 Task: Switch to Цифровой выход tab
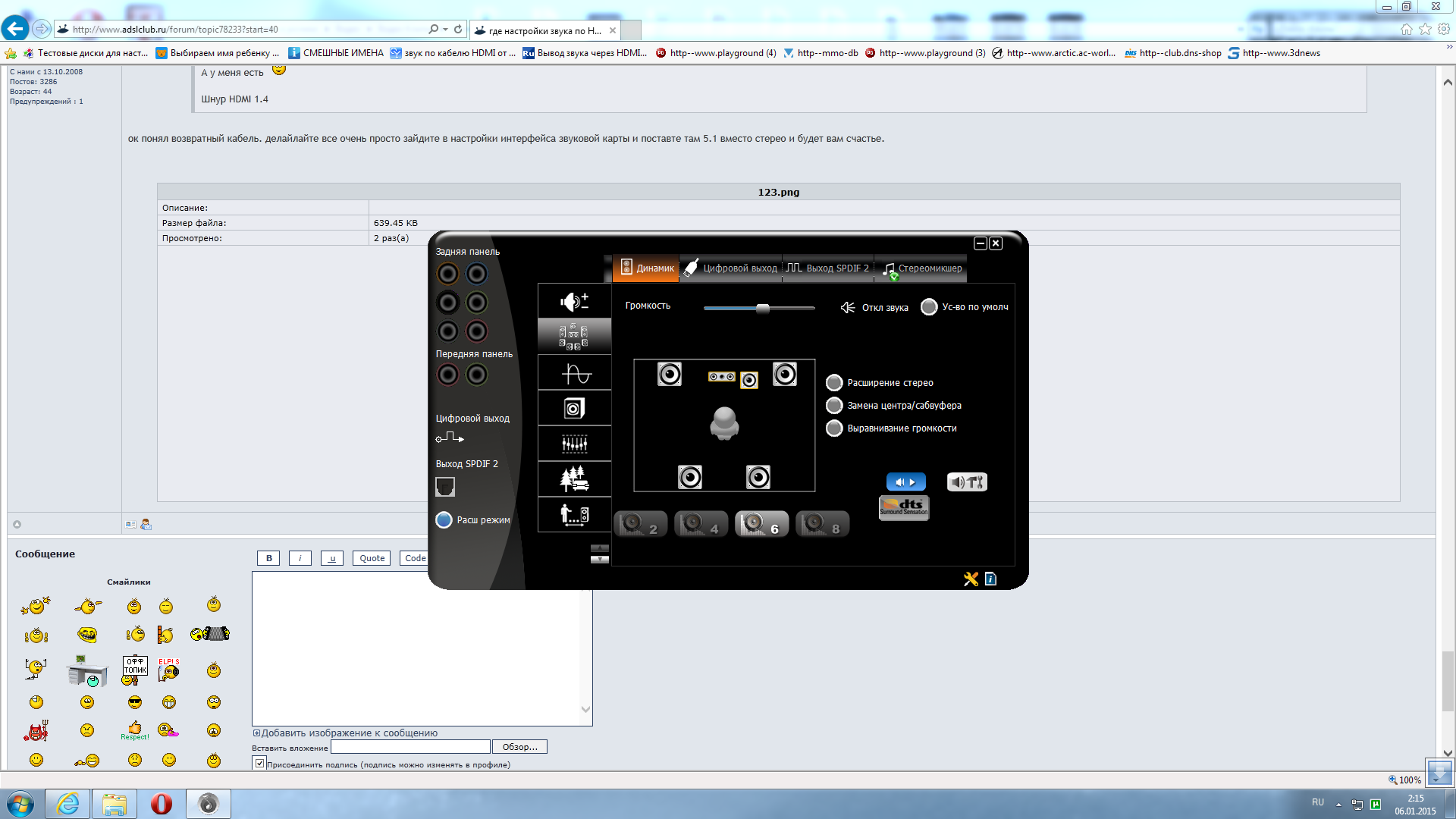[731, 268]
